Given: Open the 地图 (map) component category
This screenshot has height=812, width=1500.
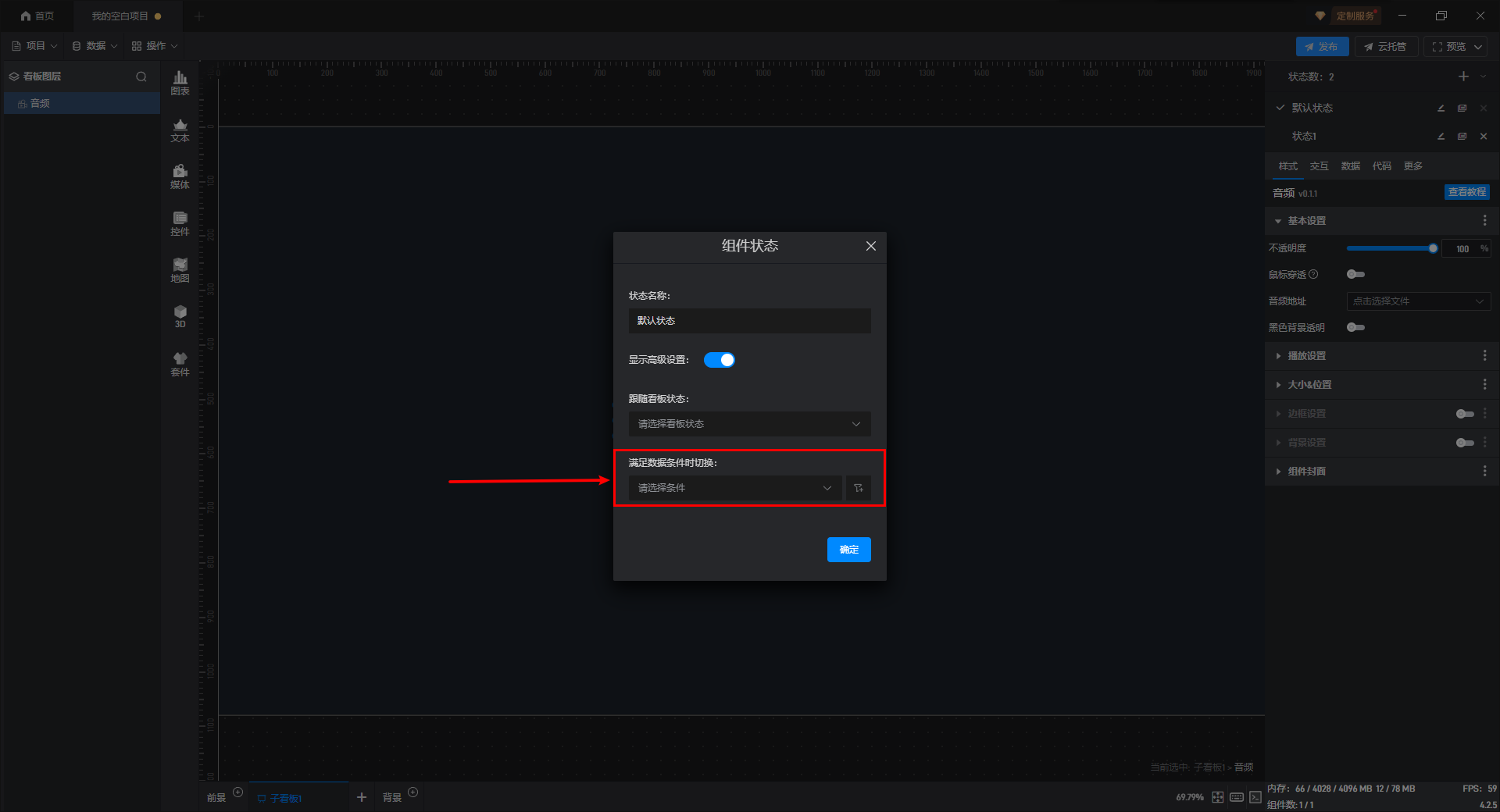Looking at the screenshot, I should coord(180,270).
